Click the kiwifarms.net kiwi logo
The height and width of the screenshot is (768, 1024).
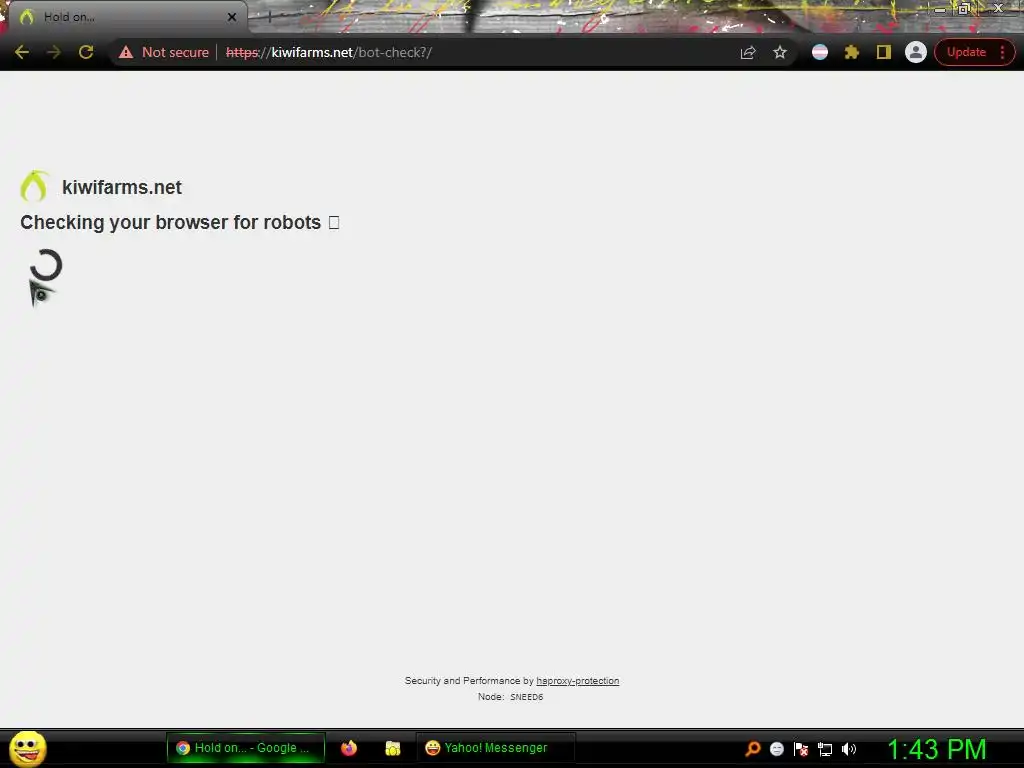point(34,186)
